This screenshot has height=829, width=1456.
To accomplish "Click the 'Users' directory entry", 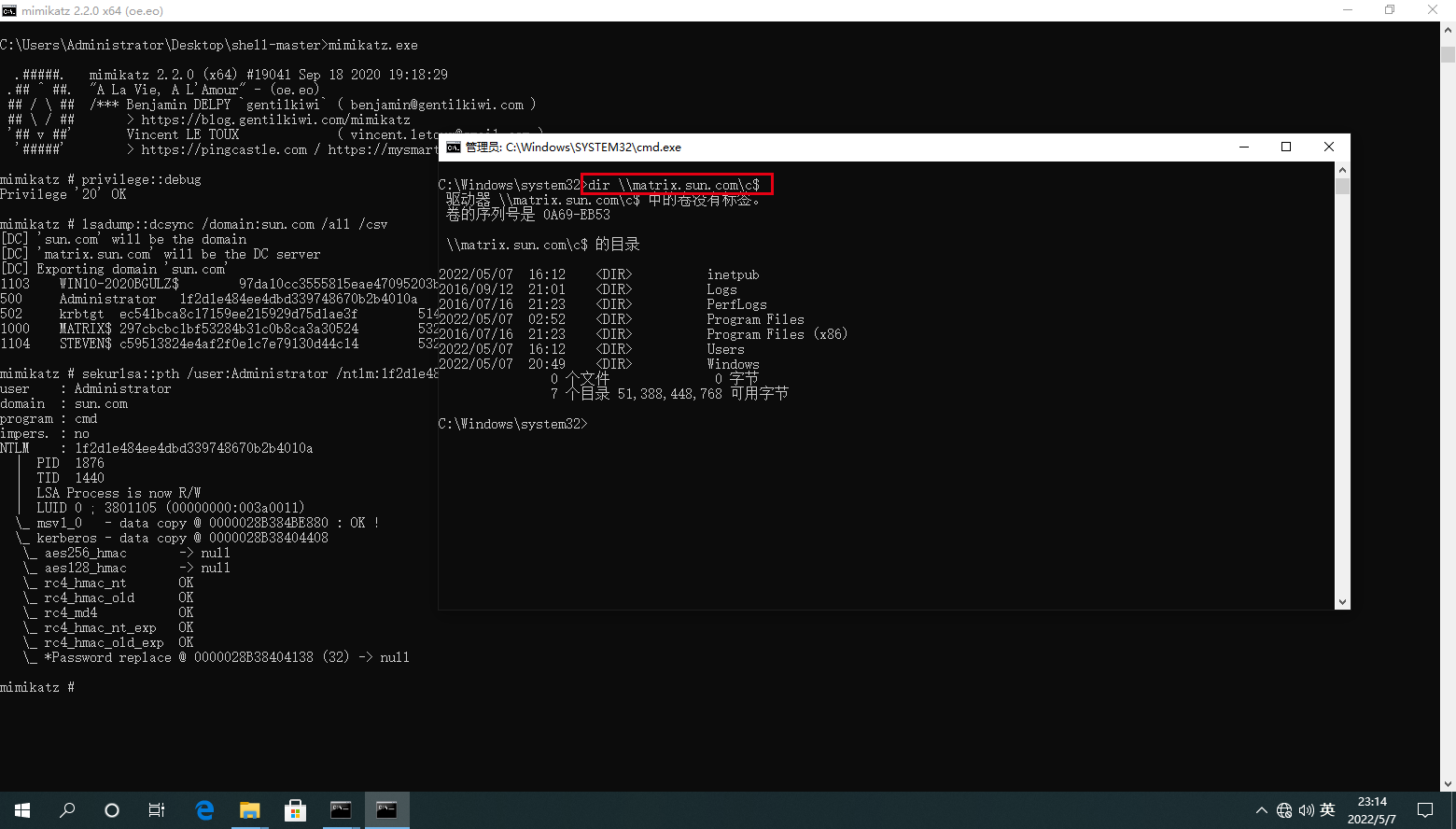I will pos(725,349).
